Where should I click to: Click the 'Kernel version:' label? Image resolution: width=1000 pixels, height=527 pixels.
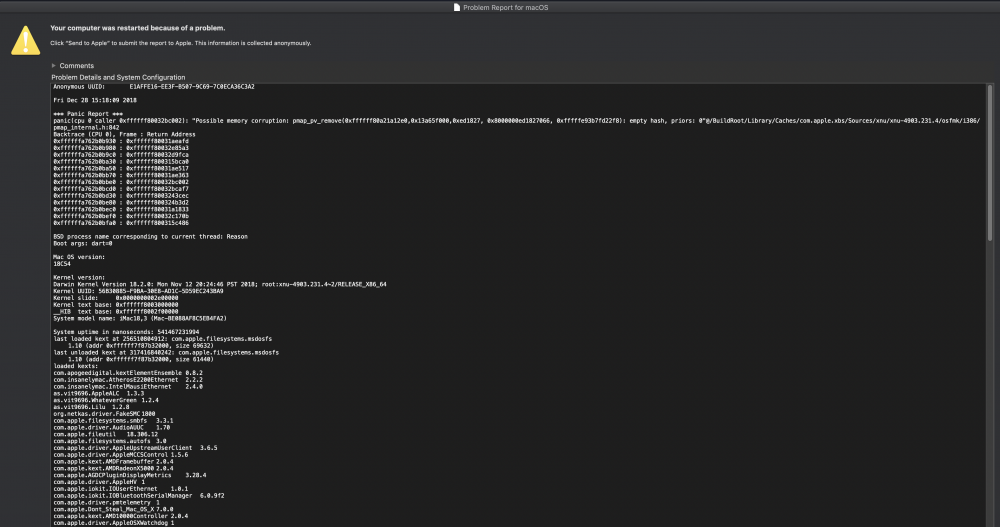pos(79,278)
